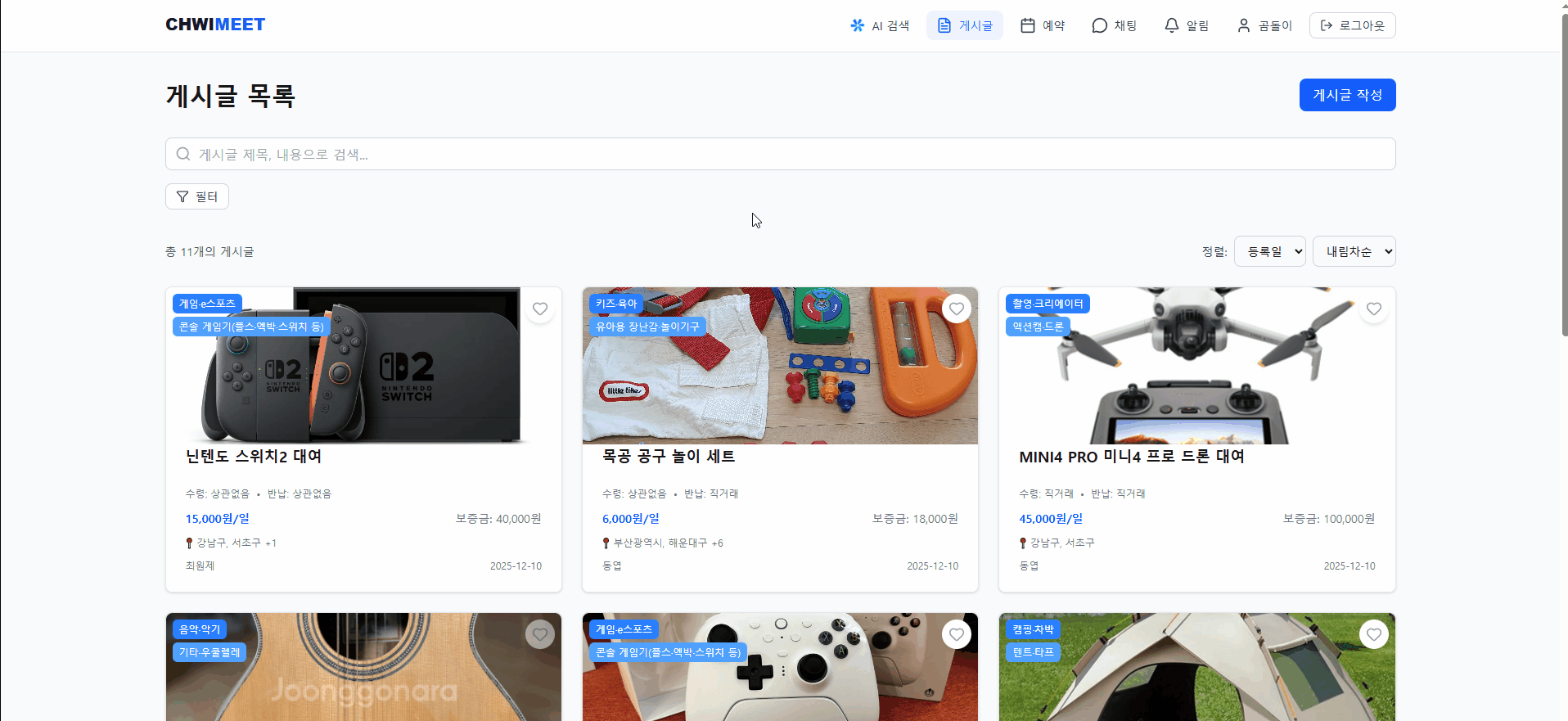Click the 음악·악기 category tag
Viewport: 1568px width, 721px height.
pos(200,629)
